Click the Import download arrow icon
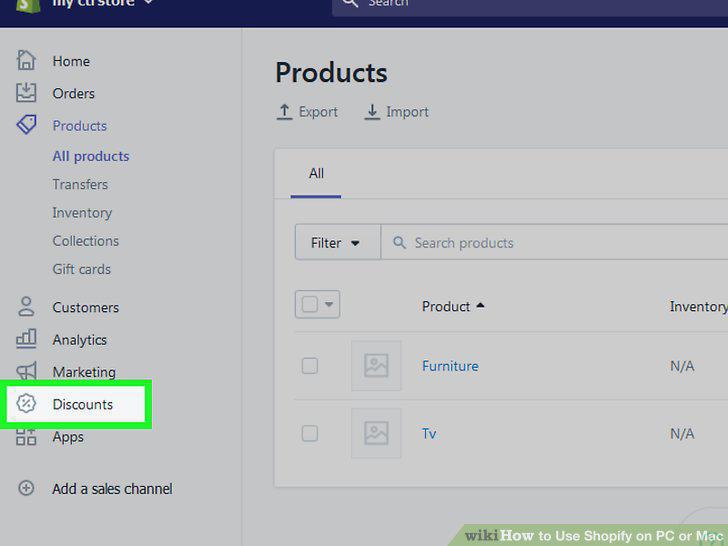The width and height of the screenshot is (728, 546). coord(372,112)
